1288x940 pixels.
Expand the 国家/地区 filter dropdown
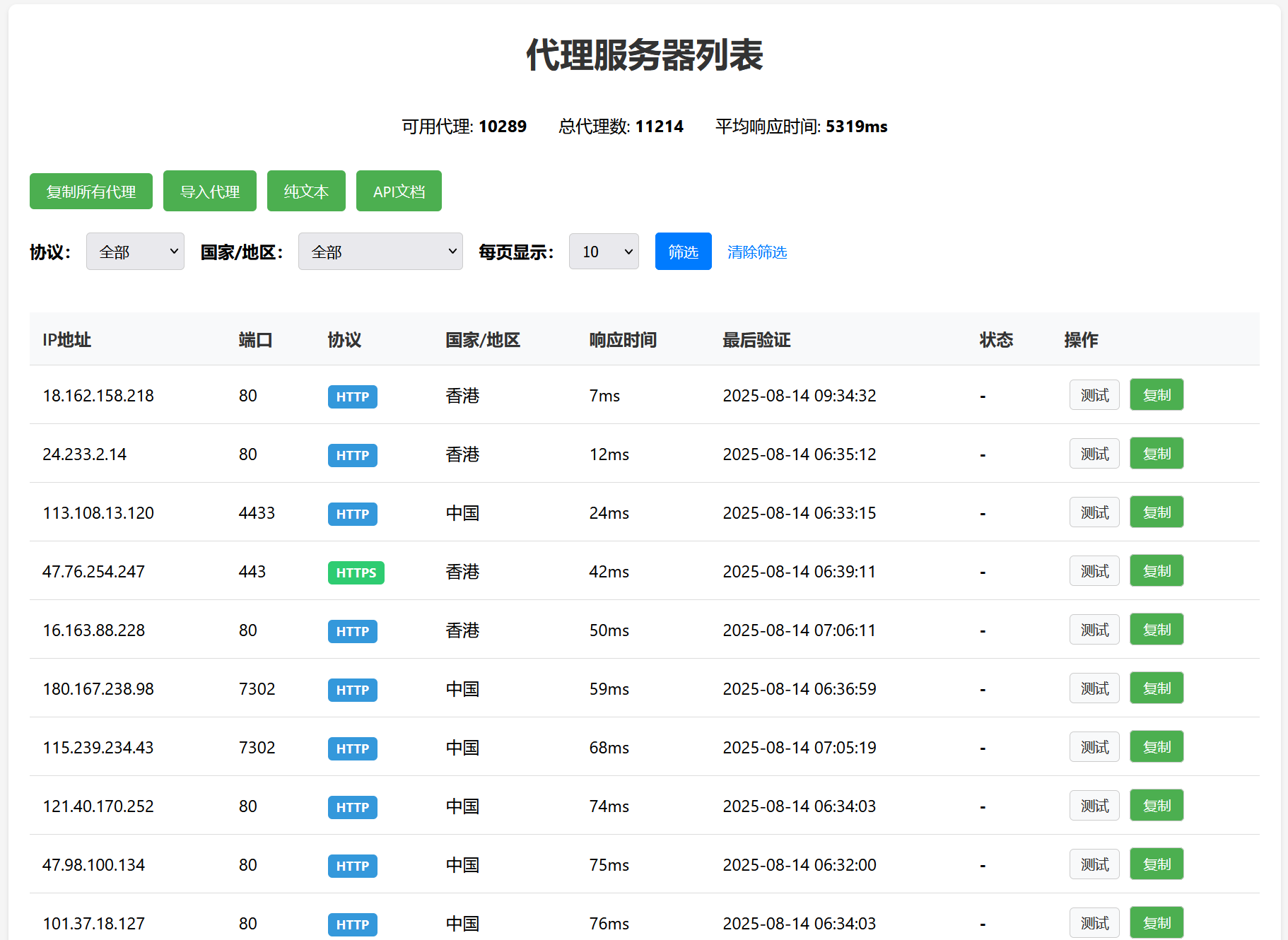pos(380,252)
